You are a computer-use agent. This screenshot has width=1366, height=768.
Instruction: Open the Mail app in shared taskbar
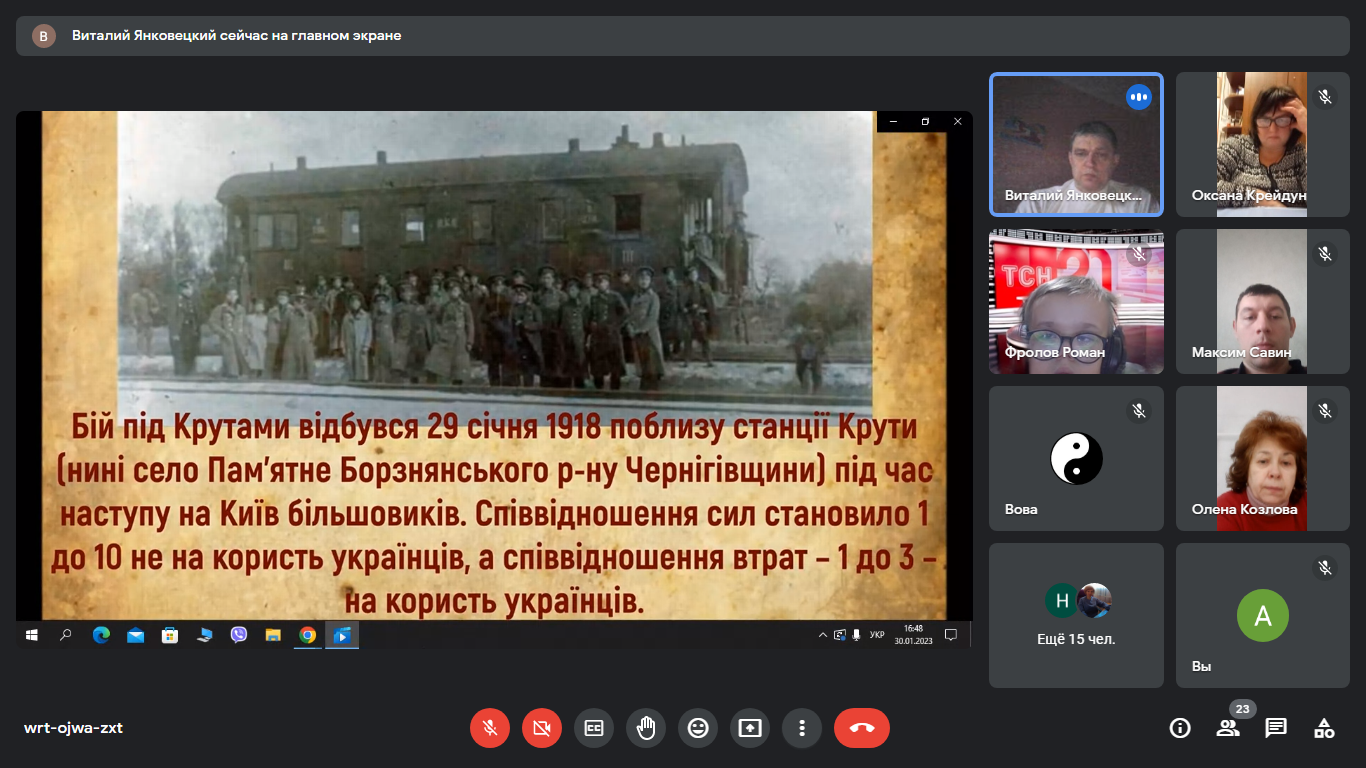pyautogui.click(x=135, y=634)
